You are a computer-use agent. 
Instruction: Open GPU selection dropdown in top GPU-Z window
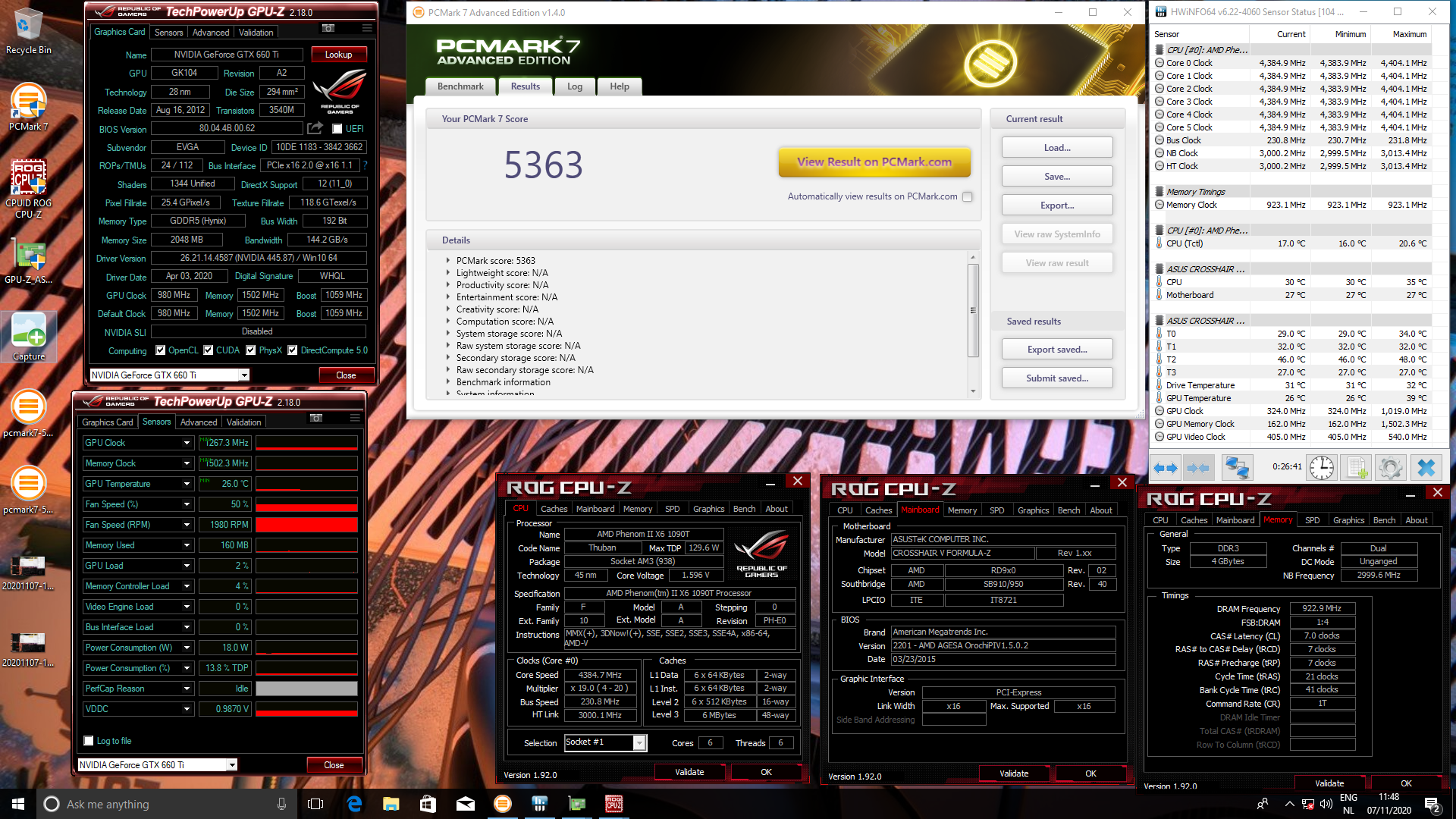click(x=244, y=375)
